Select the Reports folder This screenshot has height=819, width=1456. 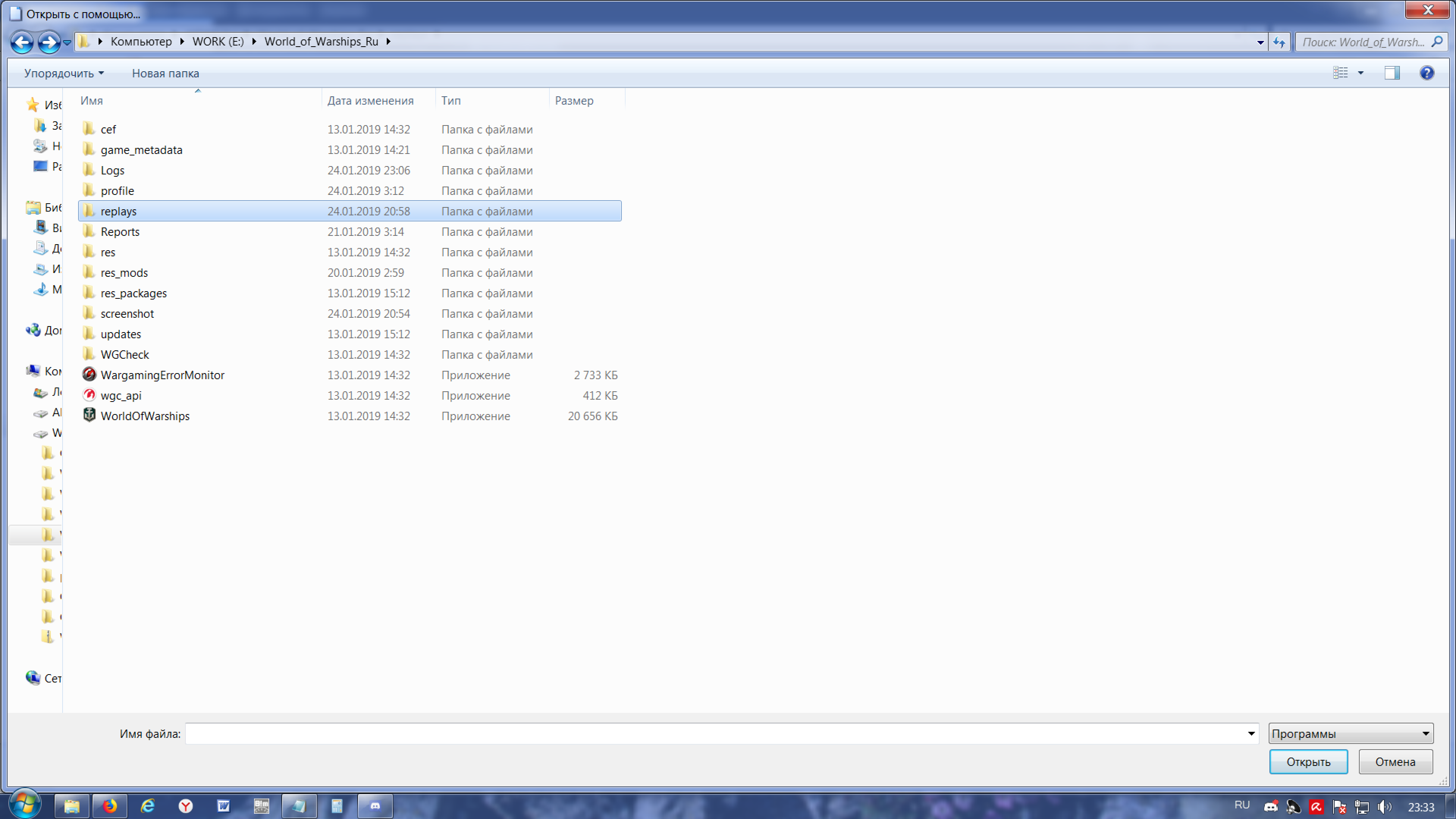coord(350,231)
